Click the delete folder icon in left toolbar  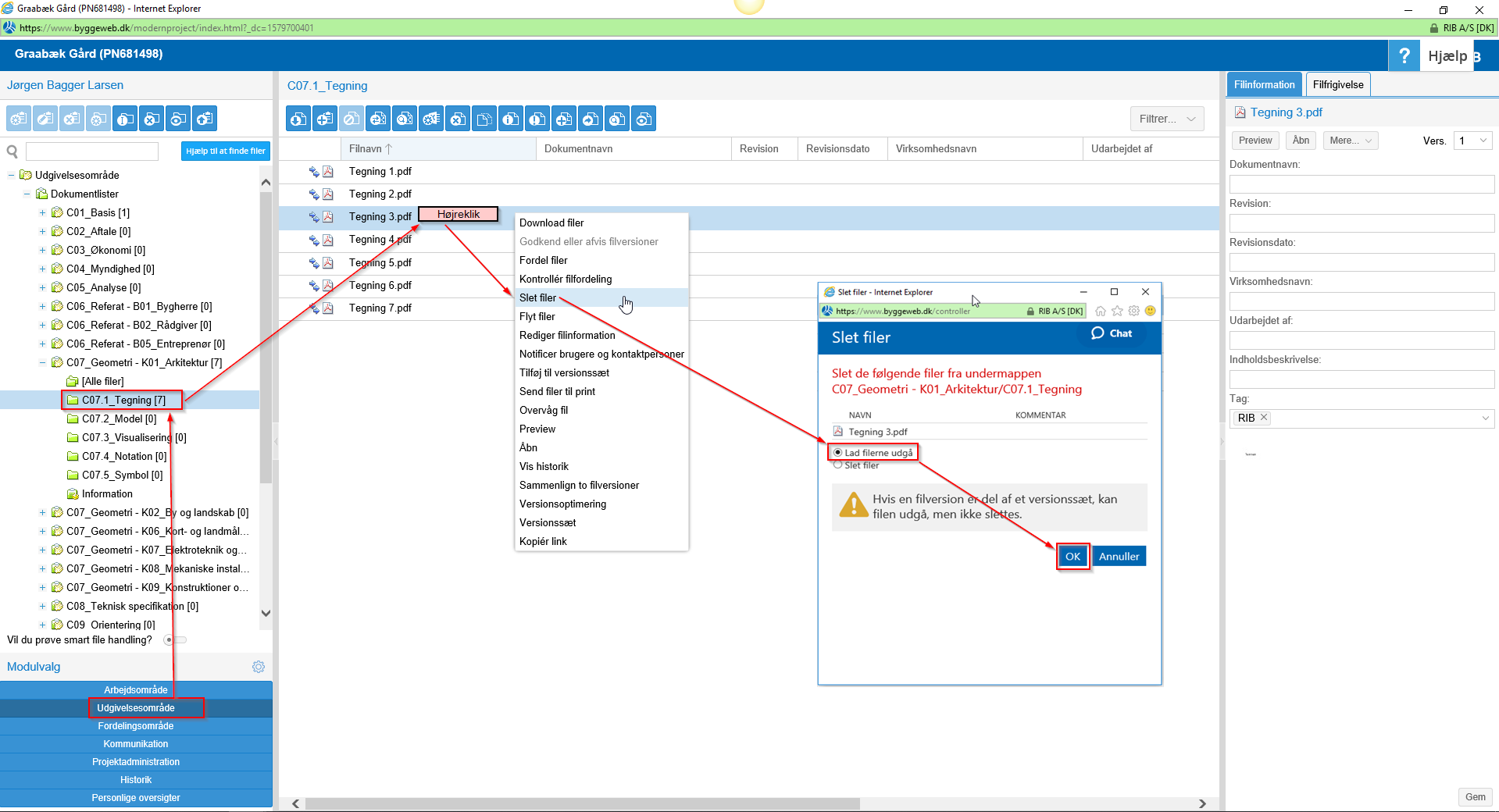[x=152, y=119]
